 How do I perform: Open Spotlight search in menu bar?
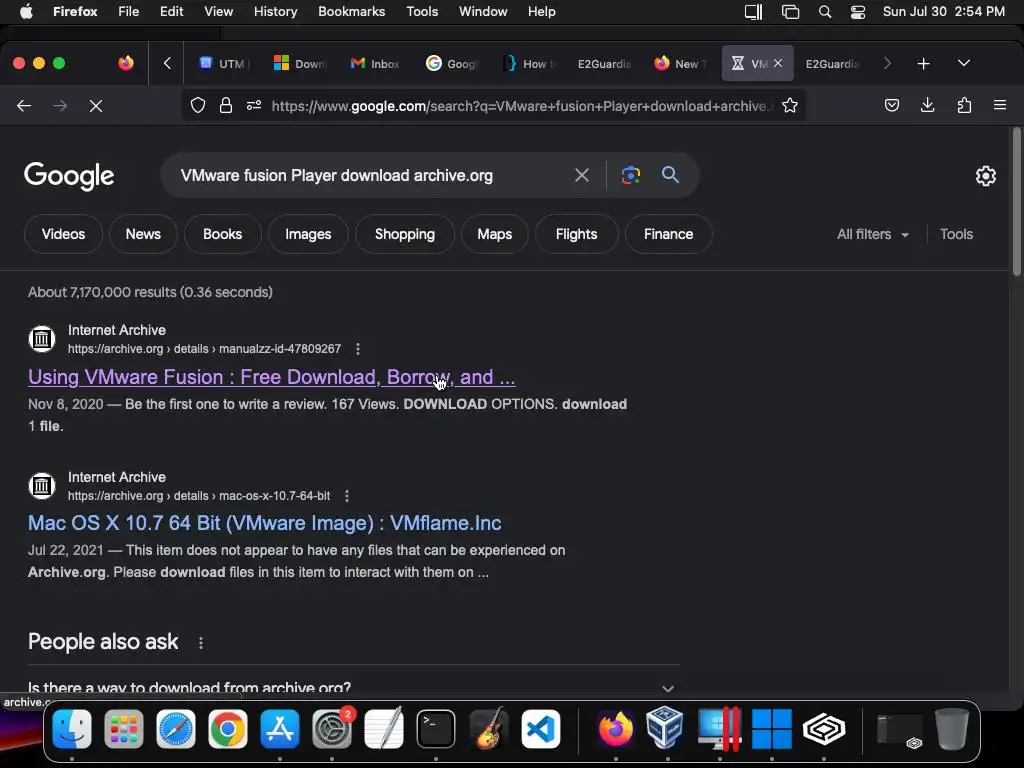pos(825,12)
